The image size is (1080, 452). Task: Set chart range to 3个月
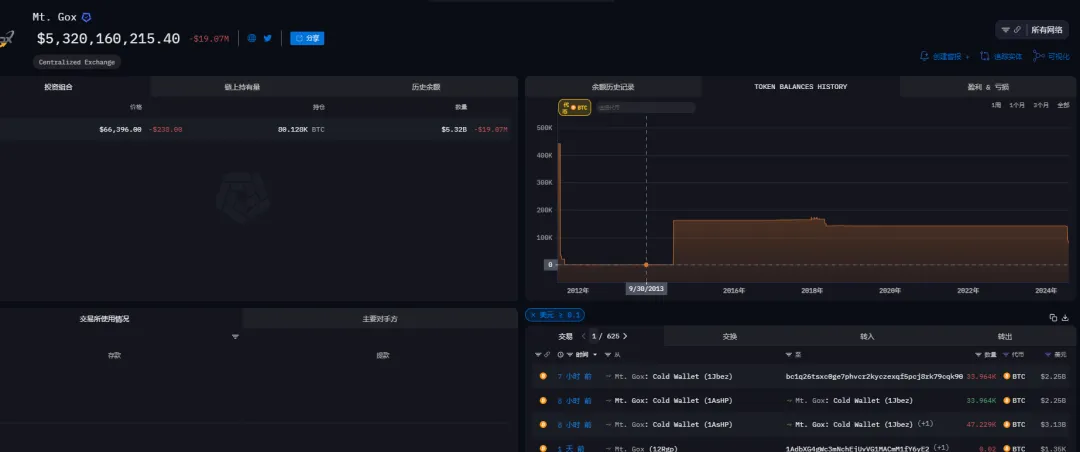(1041, 105)
